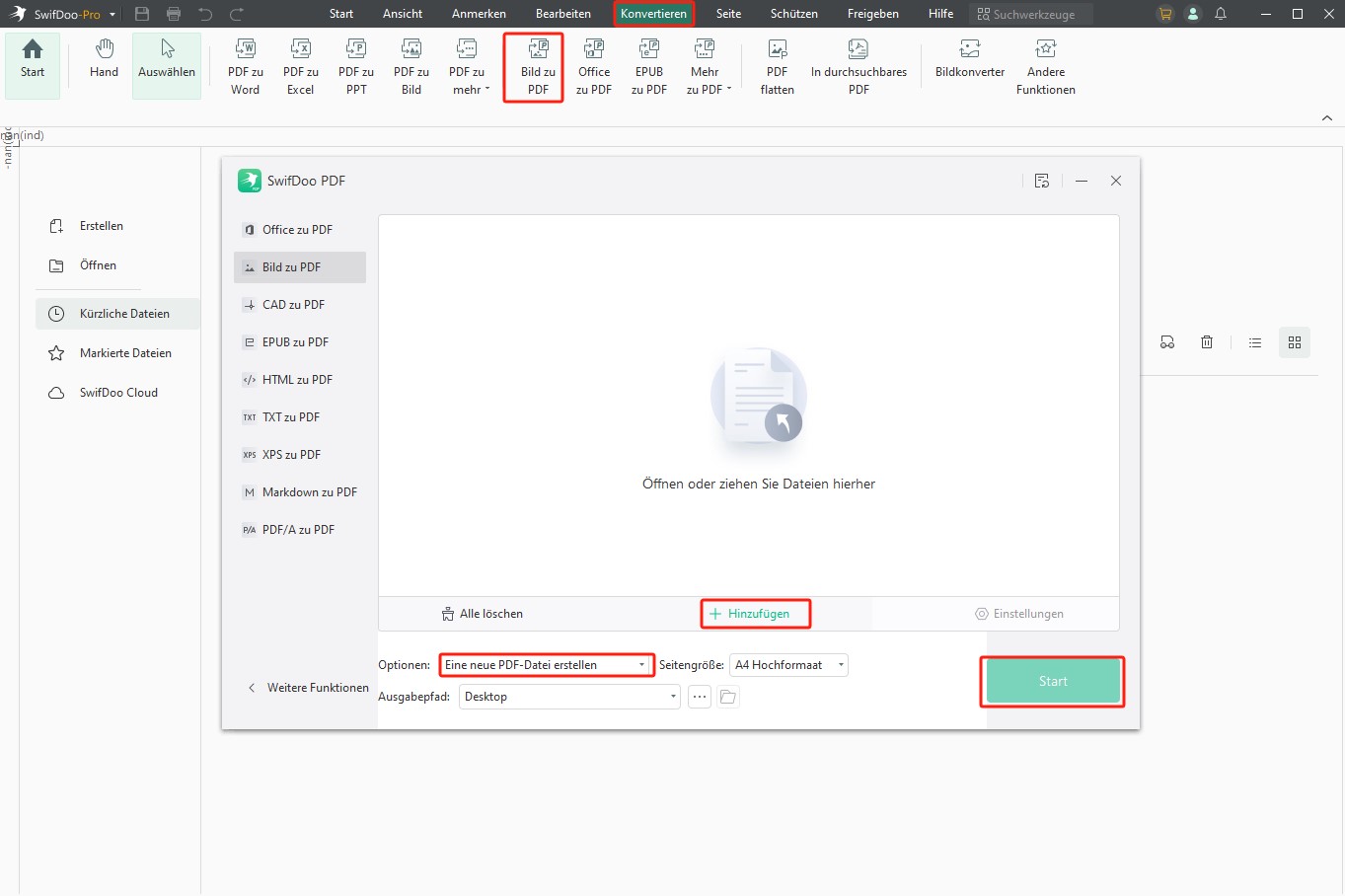
Task: Open PDF zu Excel converter
Action: (x=301, y=67)
